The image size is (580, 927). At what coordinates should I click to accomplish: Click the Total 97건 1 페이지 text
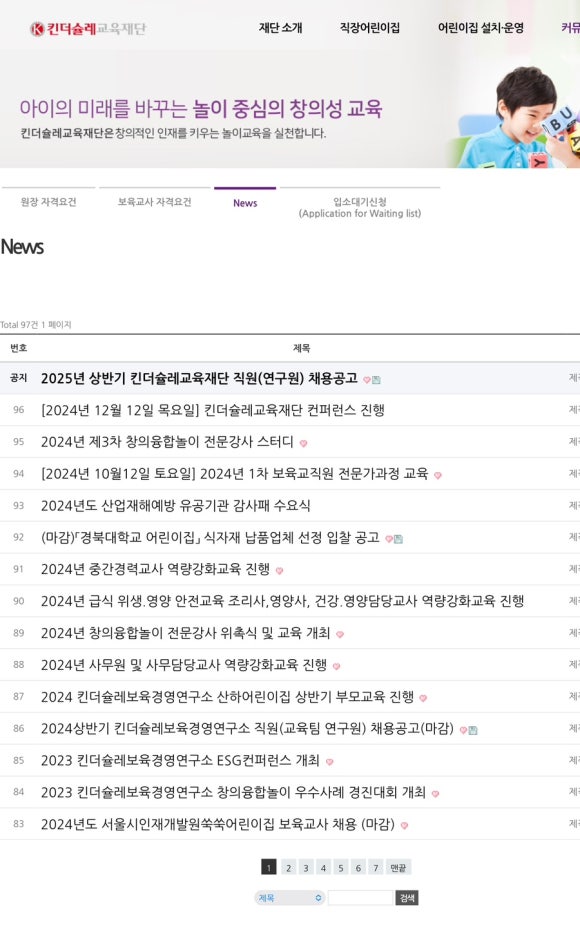(x=35, y=325)
